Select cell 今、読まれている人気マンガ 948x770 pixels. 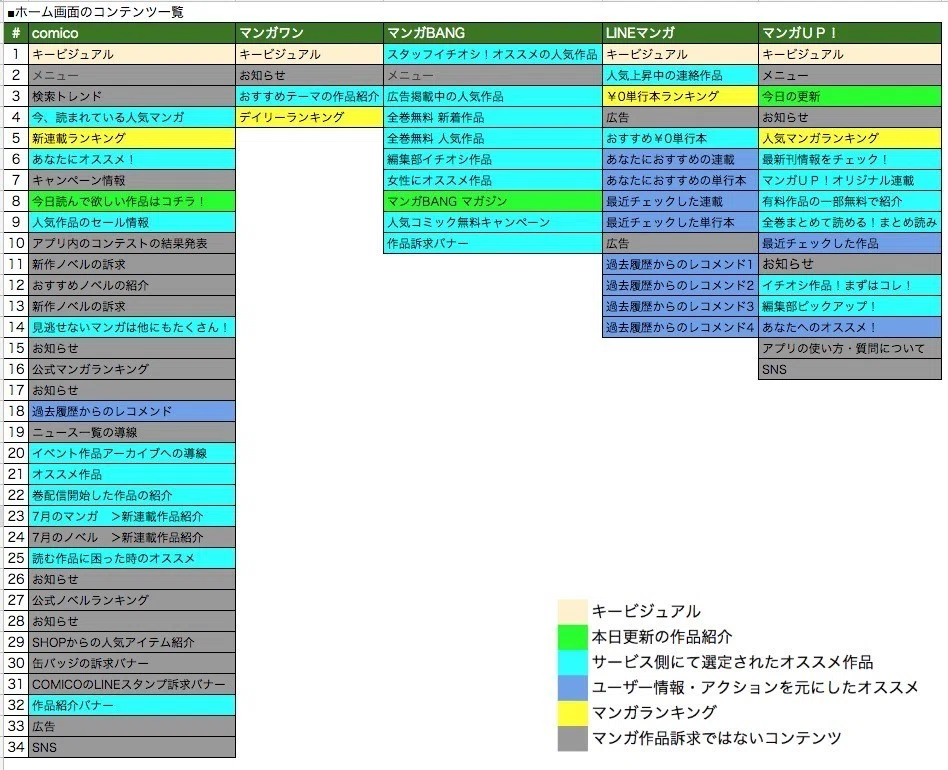pos(132,117)
